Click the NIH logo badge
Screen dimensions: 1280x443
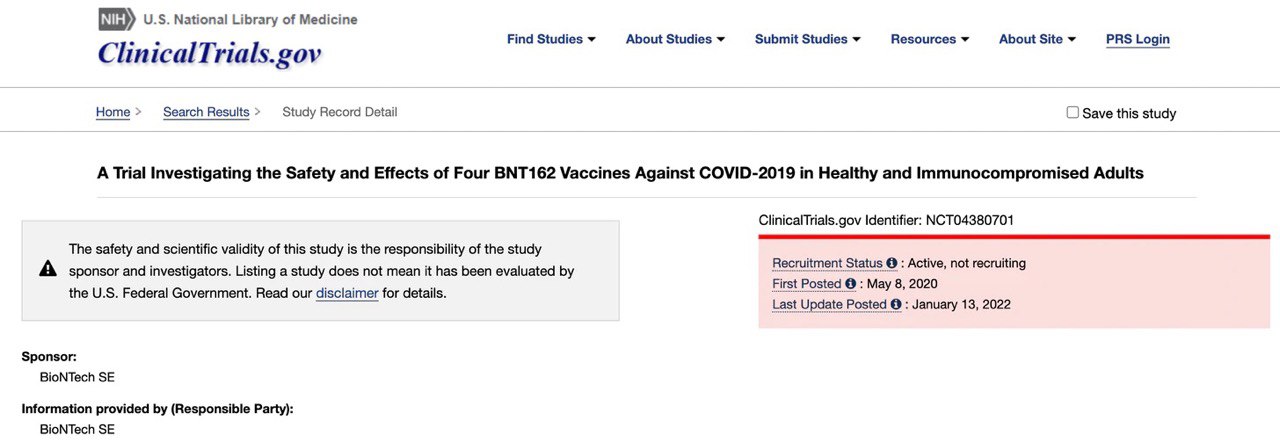tap(117, 19)
